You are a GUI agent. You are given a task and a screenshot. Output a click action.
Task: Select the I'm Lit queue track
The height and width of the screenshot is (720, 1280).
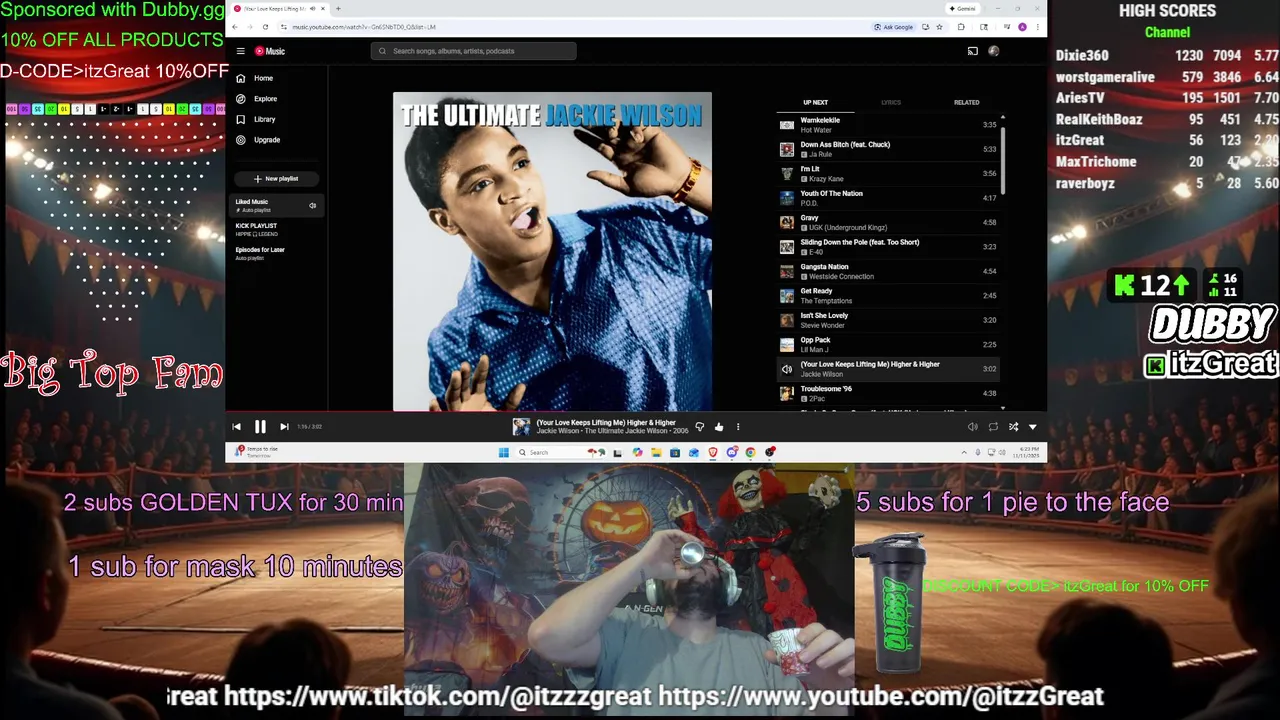[x=888, y=174]
